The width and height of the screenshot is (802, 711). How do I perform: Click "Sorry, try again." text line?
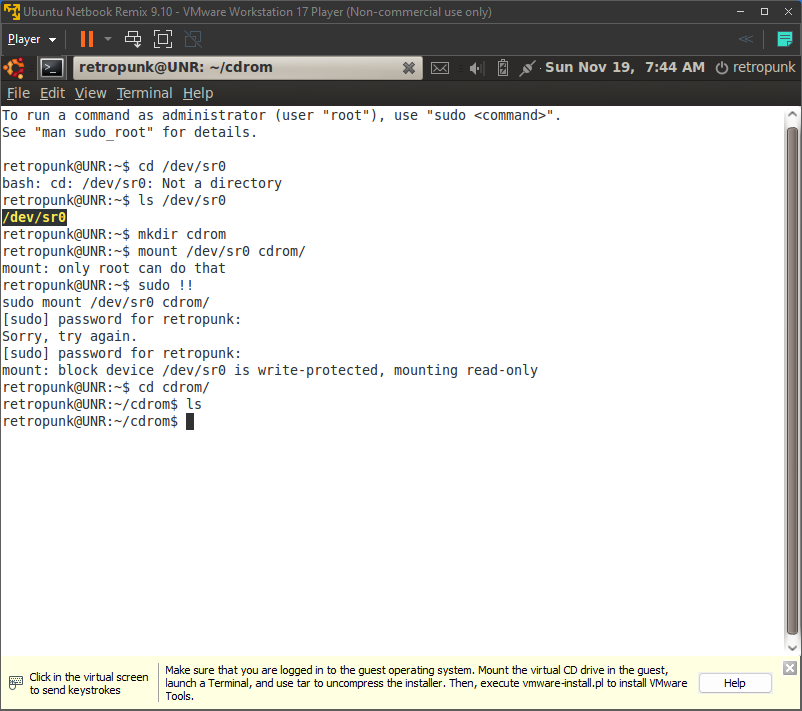click(x=70, y=336)
